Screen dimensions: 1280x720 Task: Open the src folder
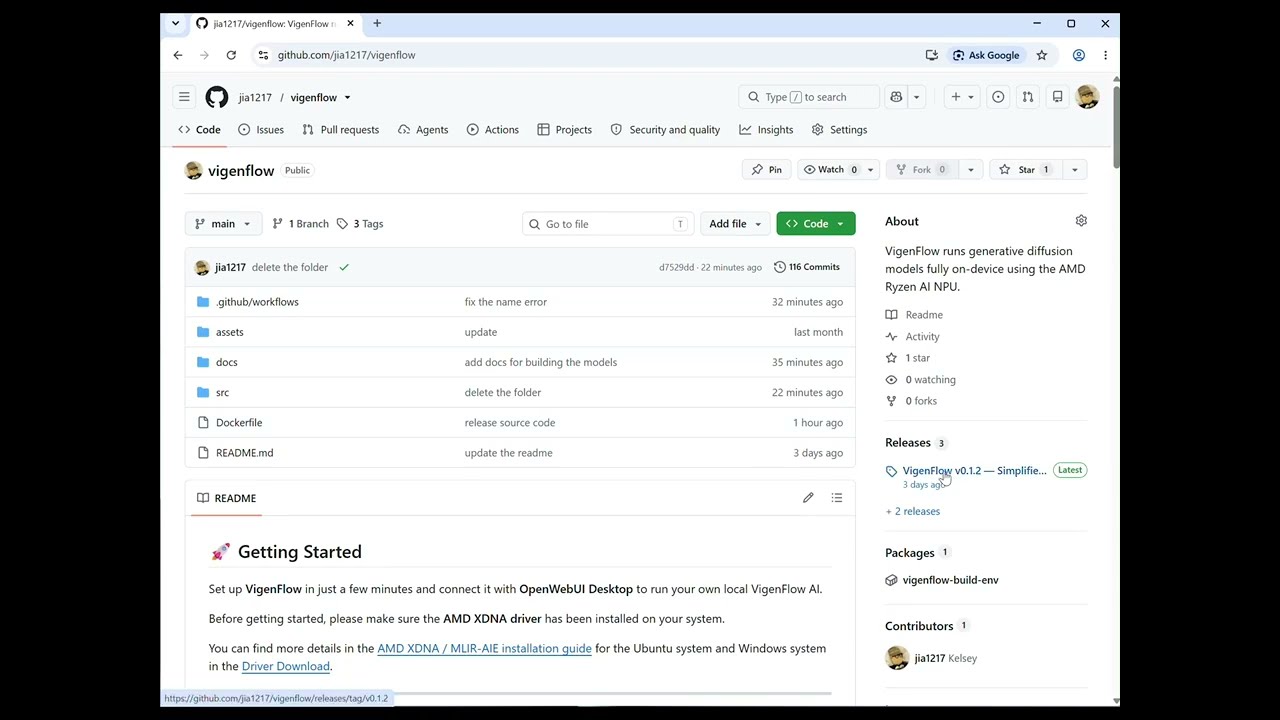[x=222, y=392]
